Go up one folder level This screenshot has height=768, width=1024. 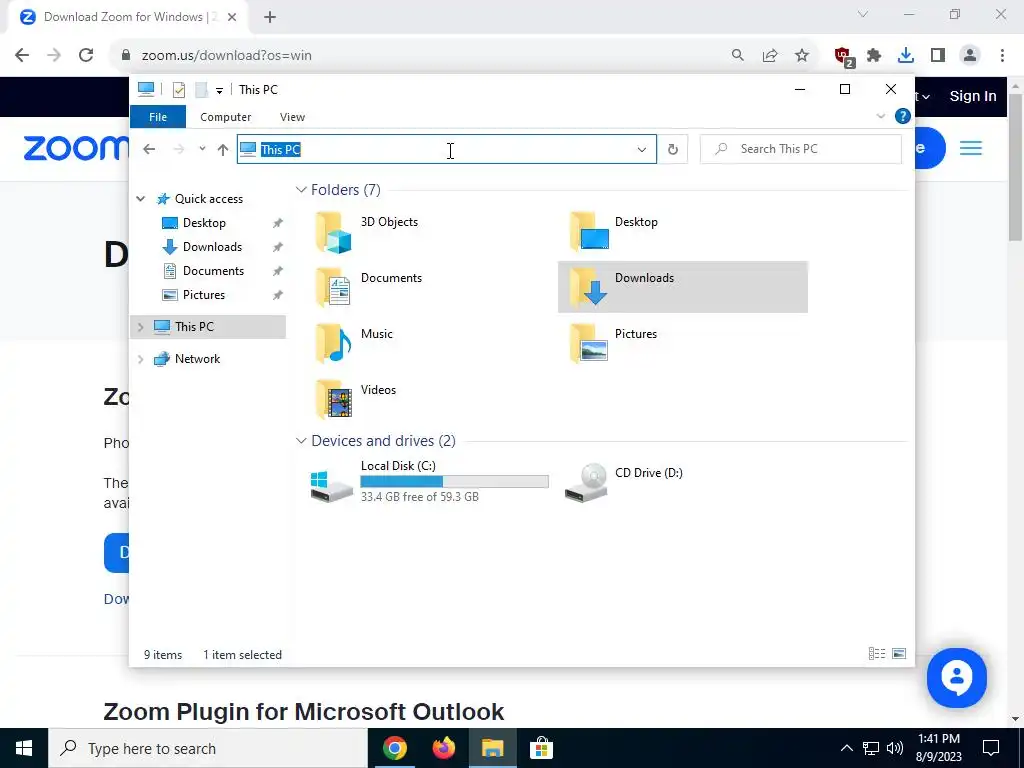(x=223, y=150)
